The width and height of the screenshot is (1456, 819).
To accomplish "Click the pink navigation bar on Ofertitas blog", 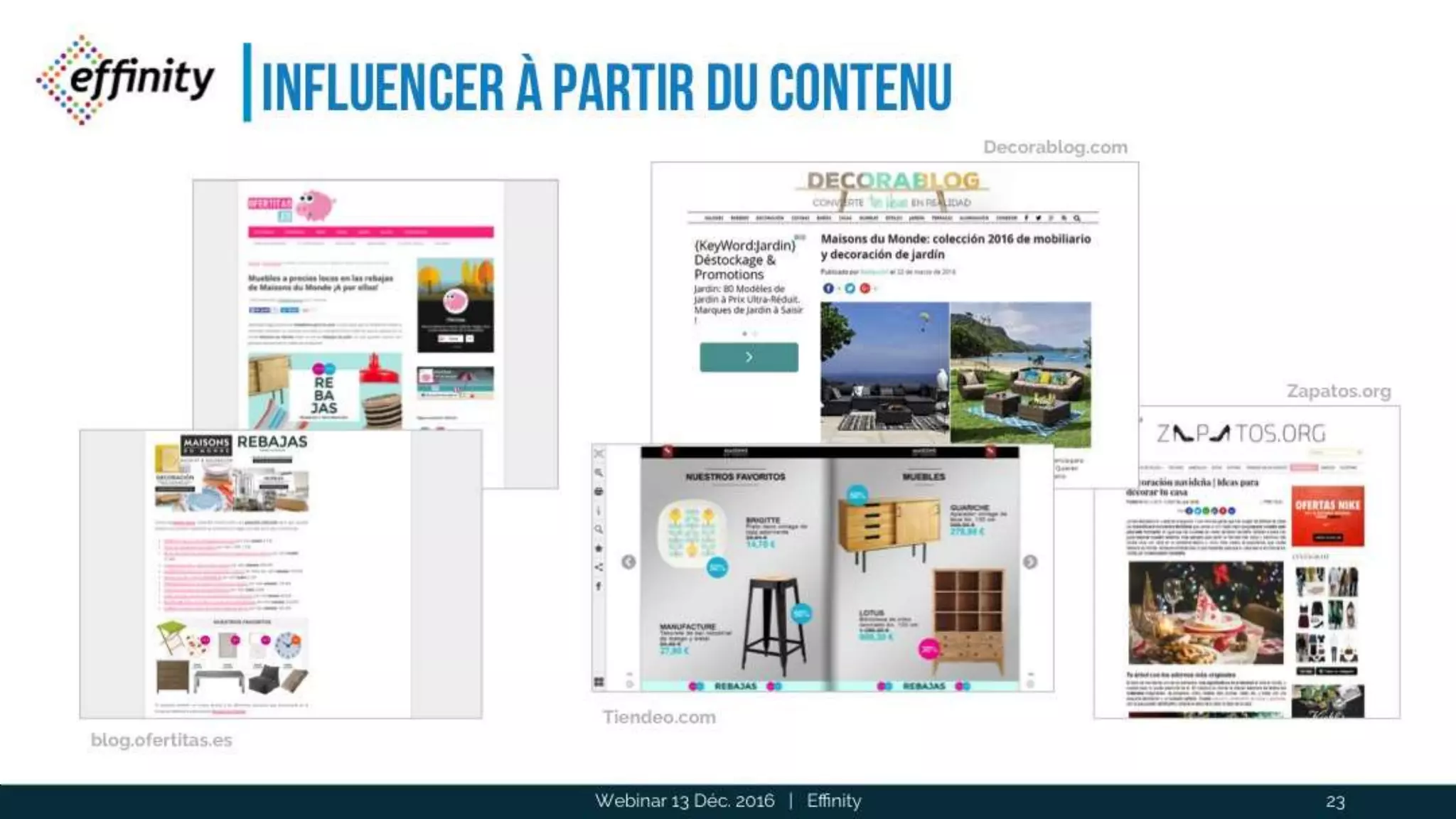I will point(370,232).
